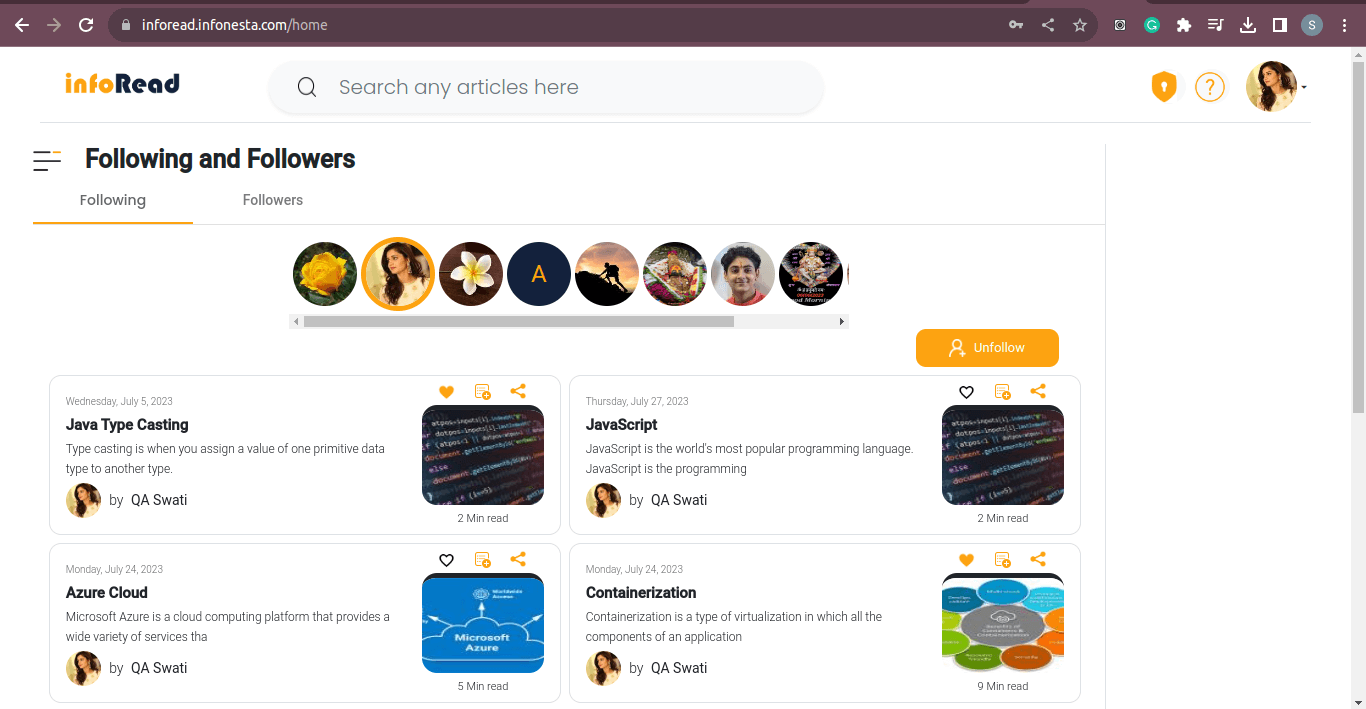The width and height of the screenshot is (1366, 709).
Task: Click the magnifier search icon
Action: click(307, 88)
